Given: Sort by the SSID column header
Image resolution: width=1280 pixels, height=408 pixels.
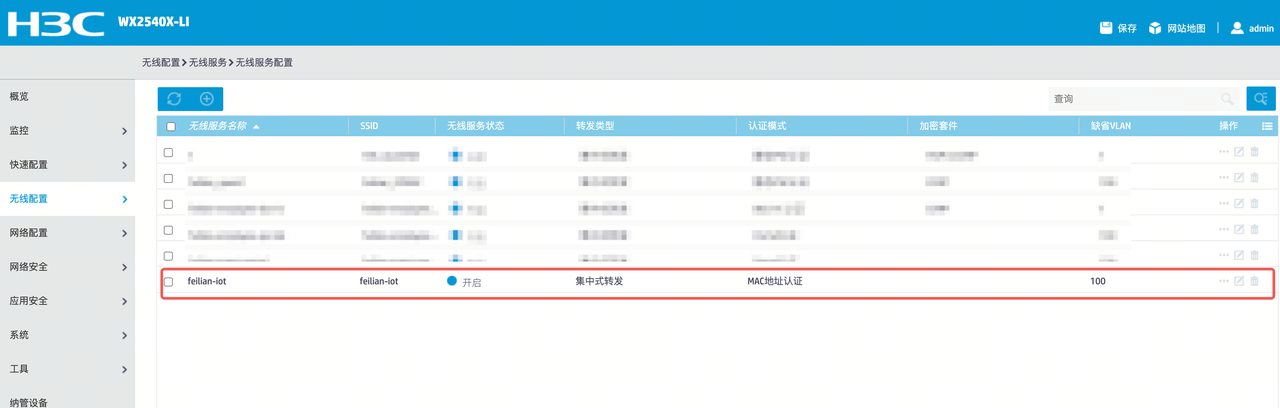Looking at the screenshot, I should pyautogui.click(x=369, y=126).
